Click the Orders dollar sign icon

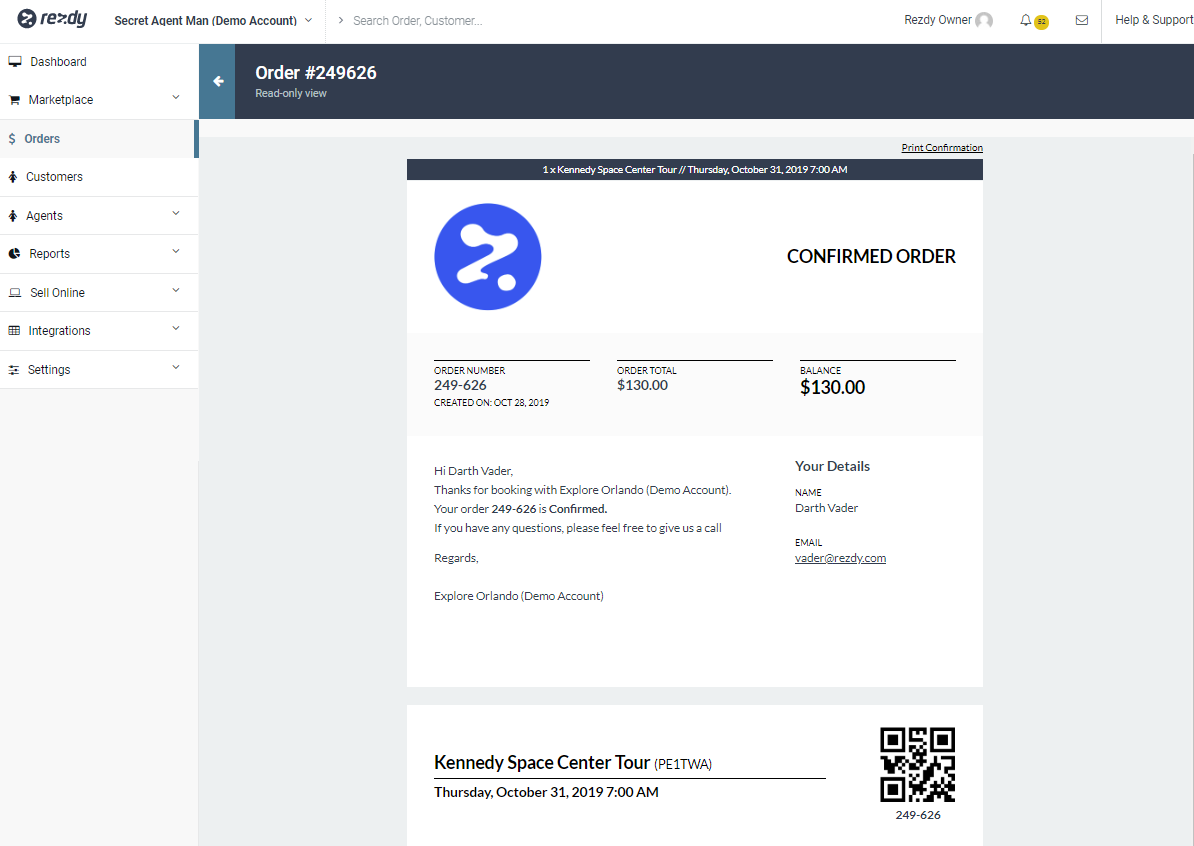click(11, 139)
